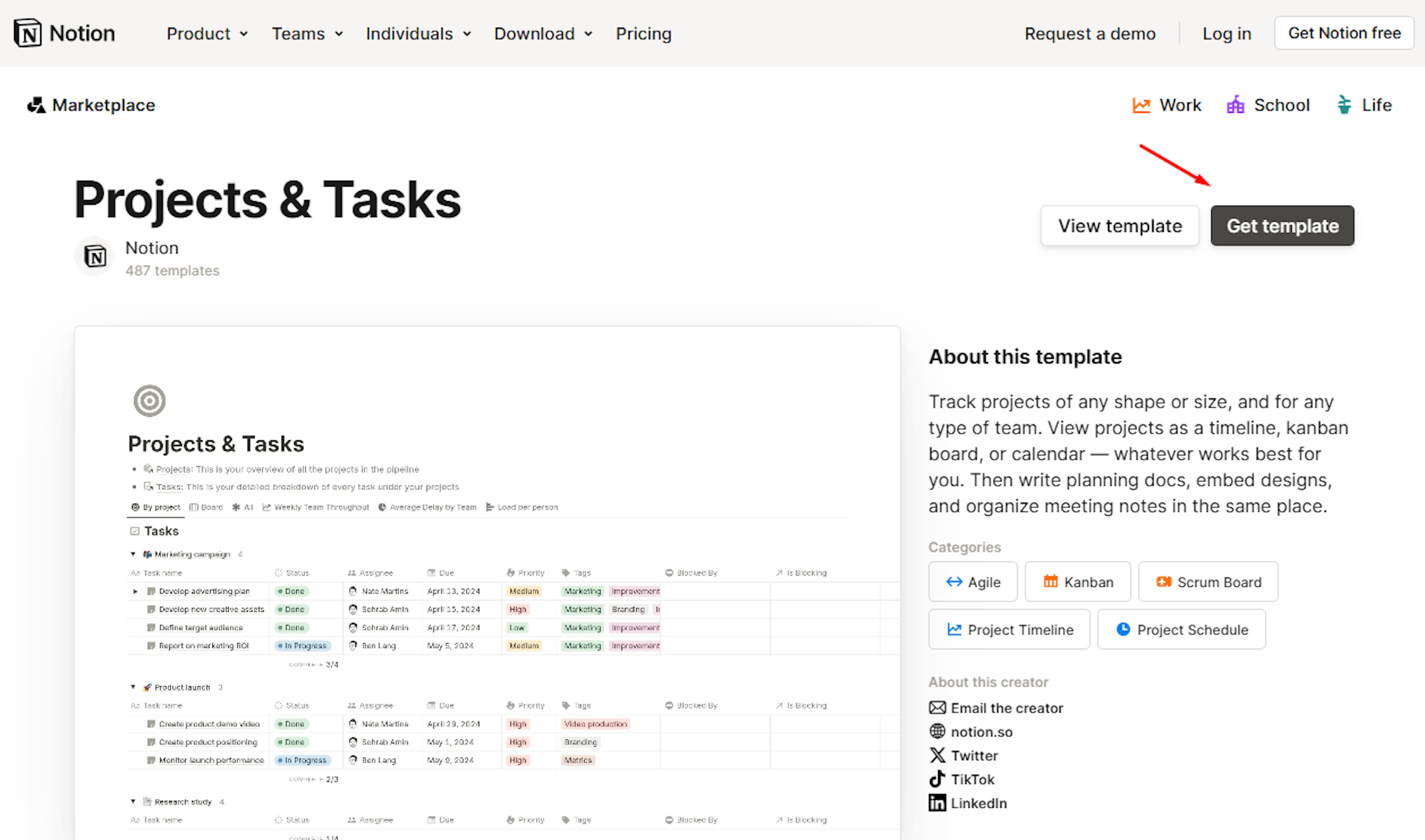1425x840 pixels.
Task: Open the Marketplace shapes icon
Action: pos(36,105)
